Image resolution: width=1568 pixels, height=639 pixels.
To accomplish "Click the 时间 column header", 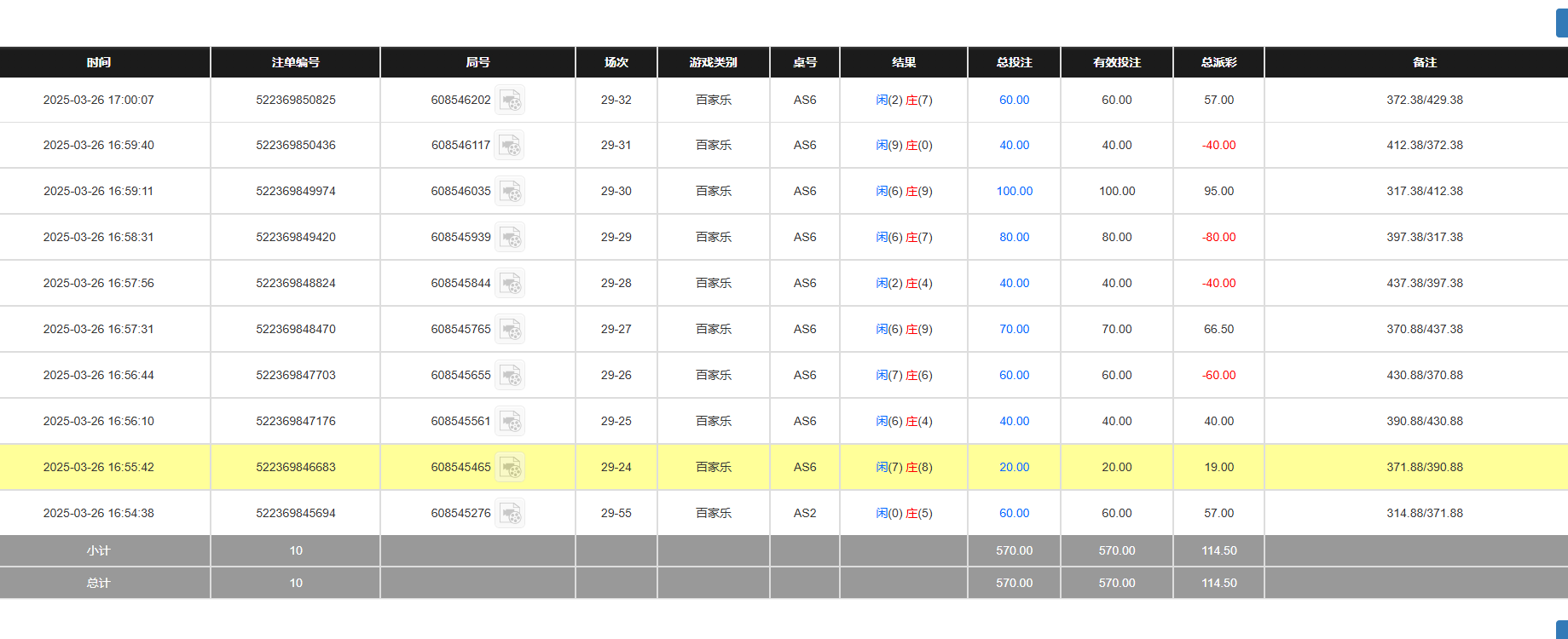I will click(99, 62).
